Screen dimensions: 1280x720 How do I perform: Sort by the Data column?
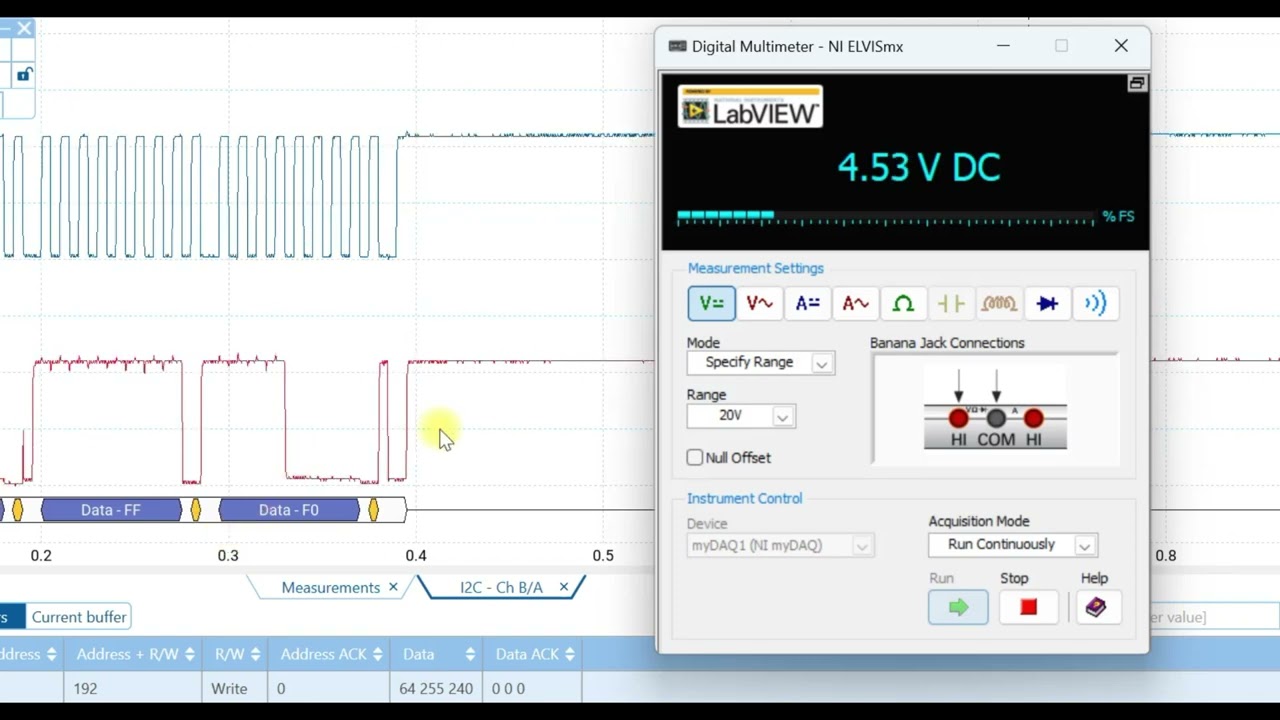coord(437,654)
